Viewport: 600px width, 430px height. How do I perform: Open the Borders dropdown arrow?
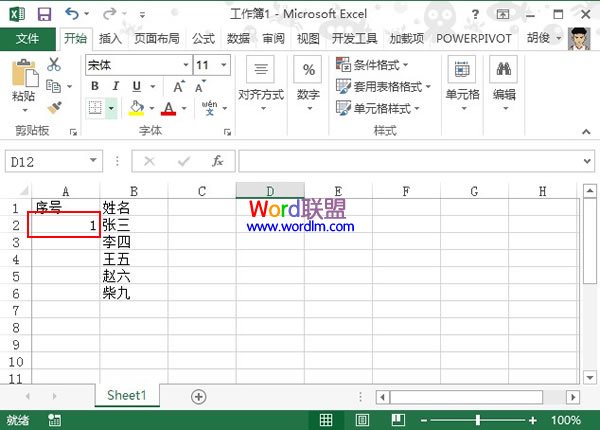[x=111, y=108]
